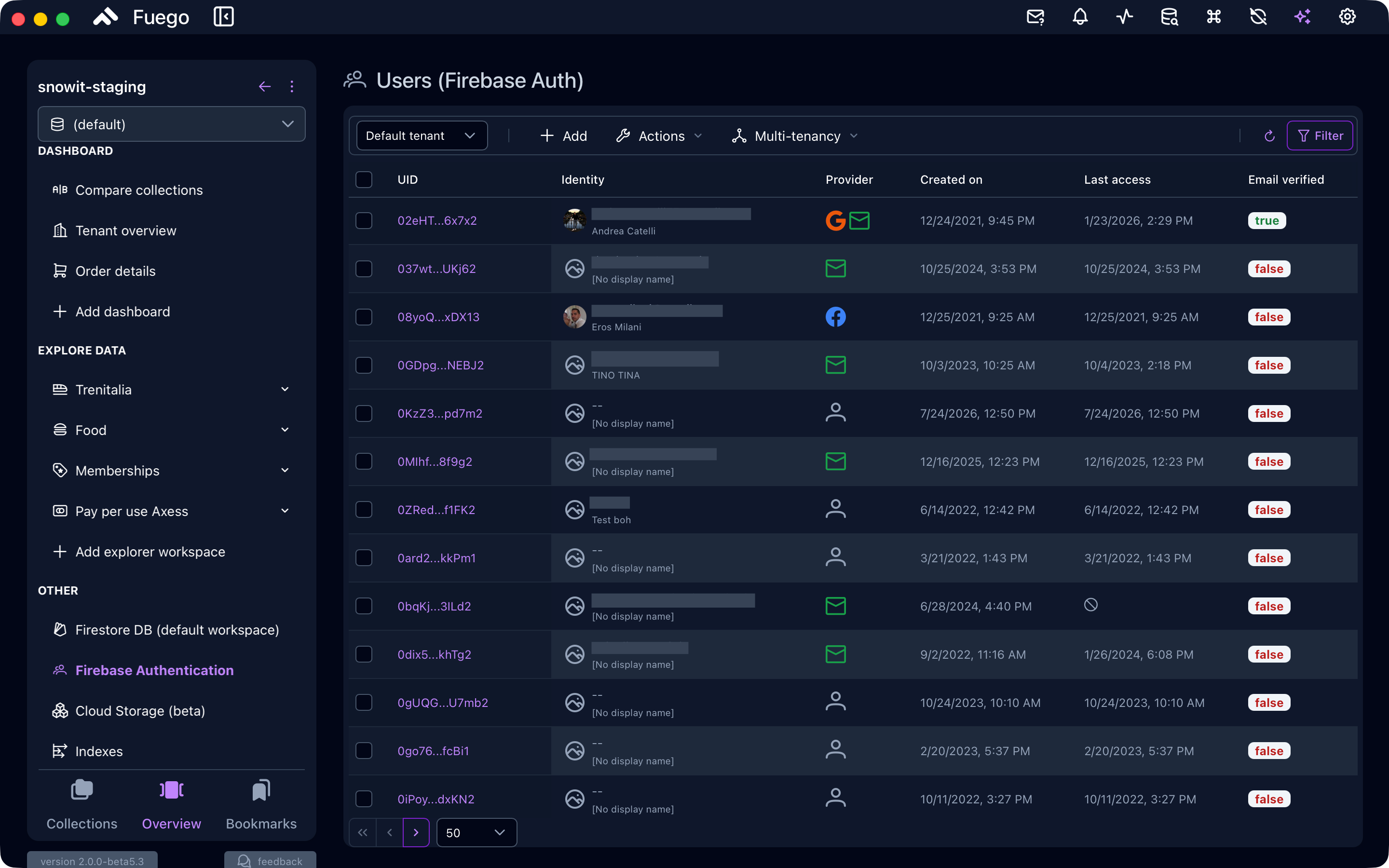Click the email provider icon in row 037wt...UKj62
This screenshot has width=1389, height=868.
click(x=836, y=269)
